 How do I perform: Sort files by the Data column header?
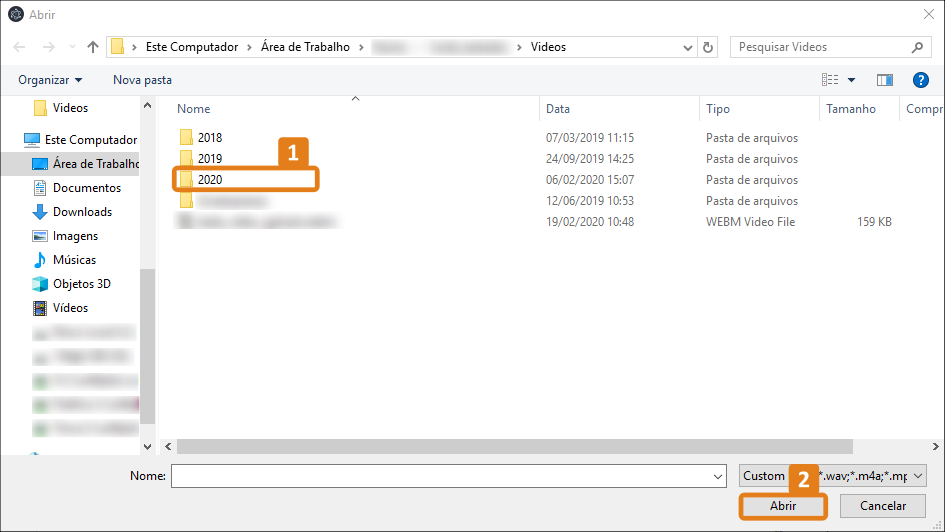pos(558,109)
